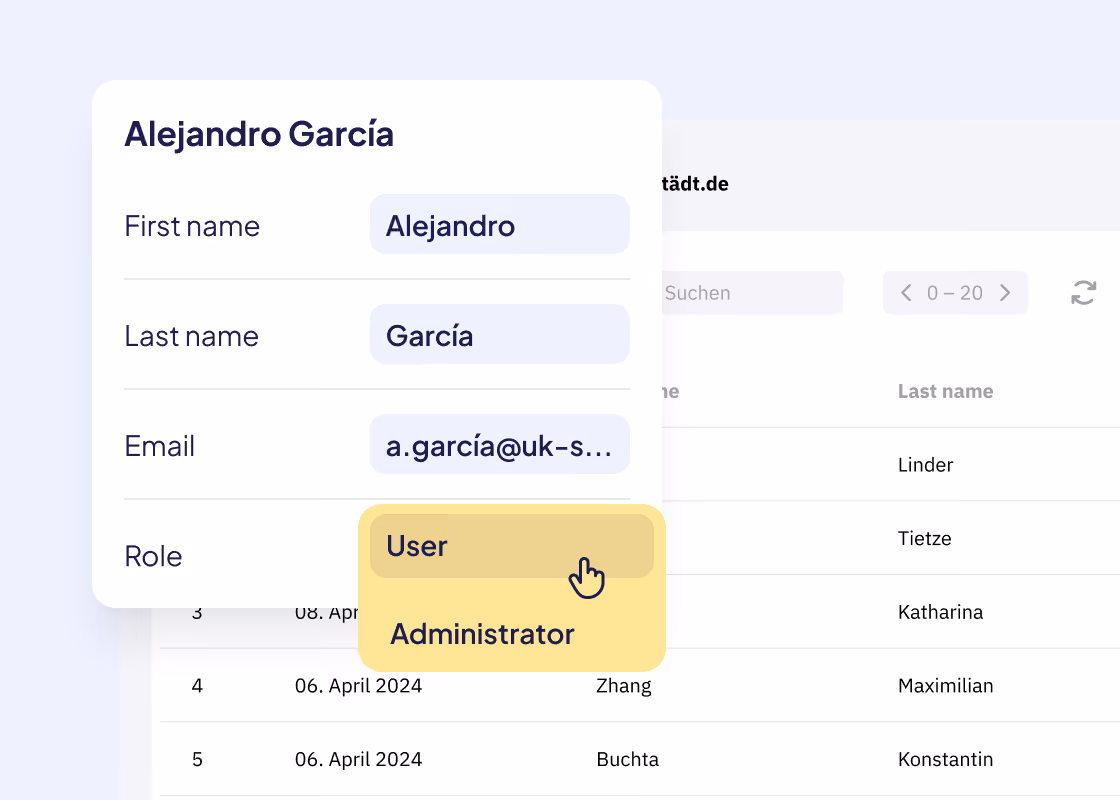The image size is (1120, 800).
Task: Click date 06. April 2024 in row 5
Action: tap(358, 759)
